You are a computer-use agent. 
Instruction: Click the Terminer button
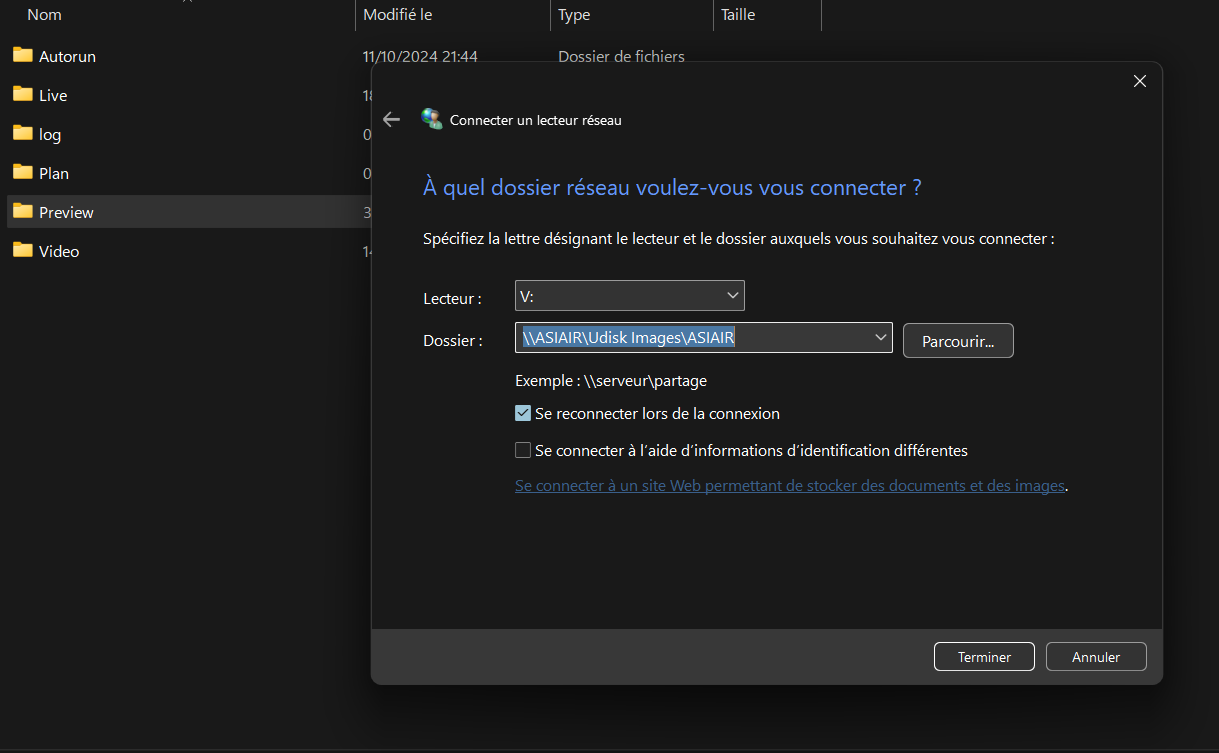[984, 657]
